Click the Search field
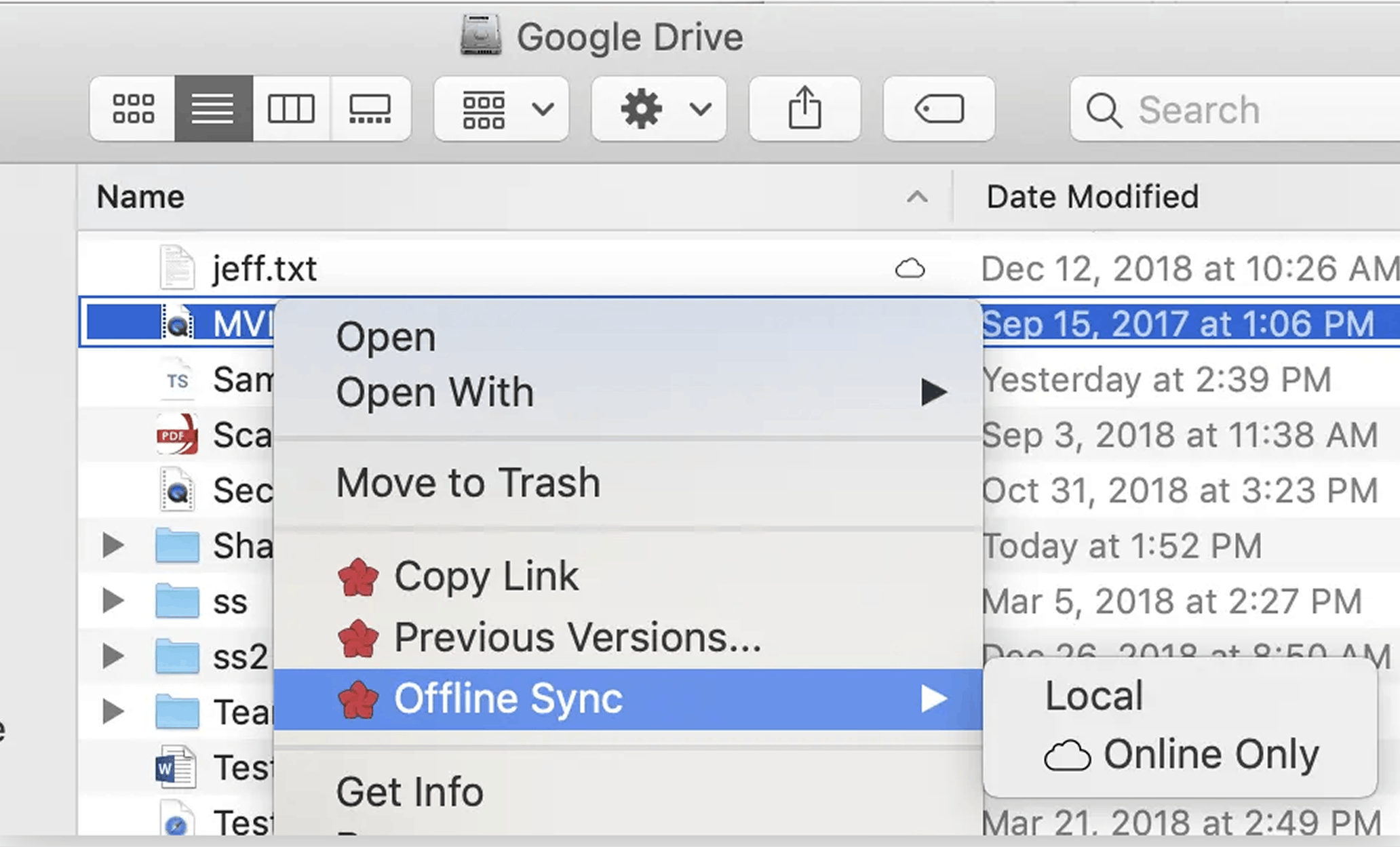 coord(1234,110)
